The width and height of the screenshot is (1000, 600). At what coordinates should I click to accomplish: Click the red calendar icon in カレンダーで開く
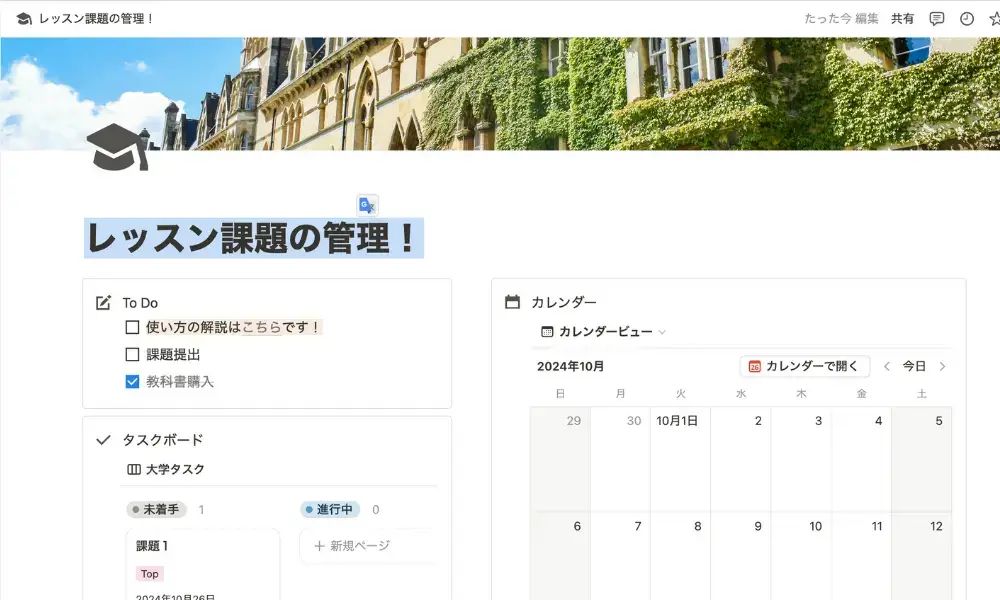point(754,366)
